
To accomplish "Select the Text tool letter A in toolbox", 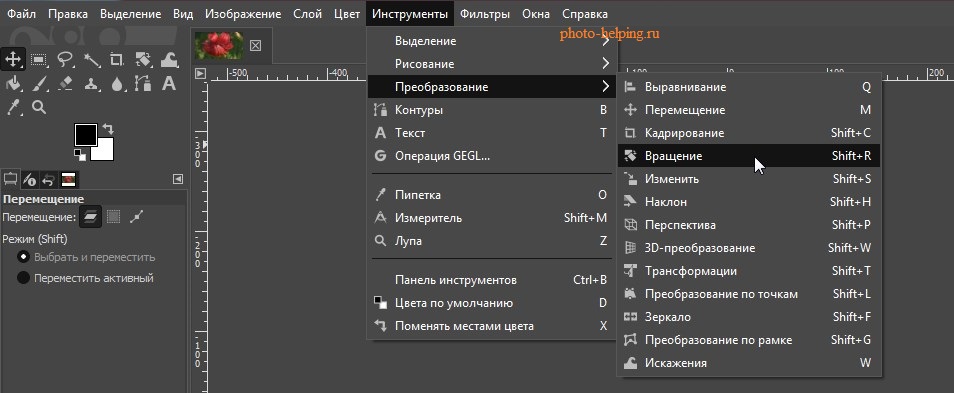I will pyautogui.click(x=169, y=83).
